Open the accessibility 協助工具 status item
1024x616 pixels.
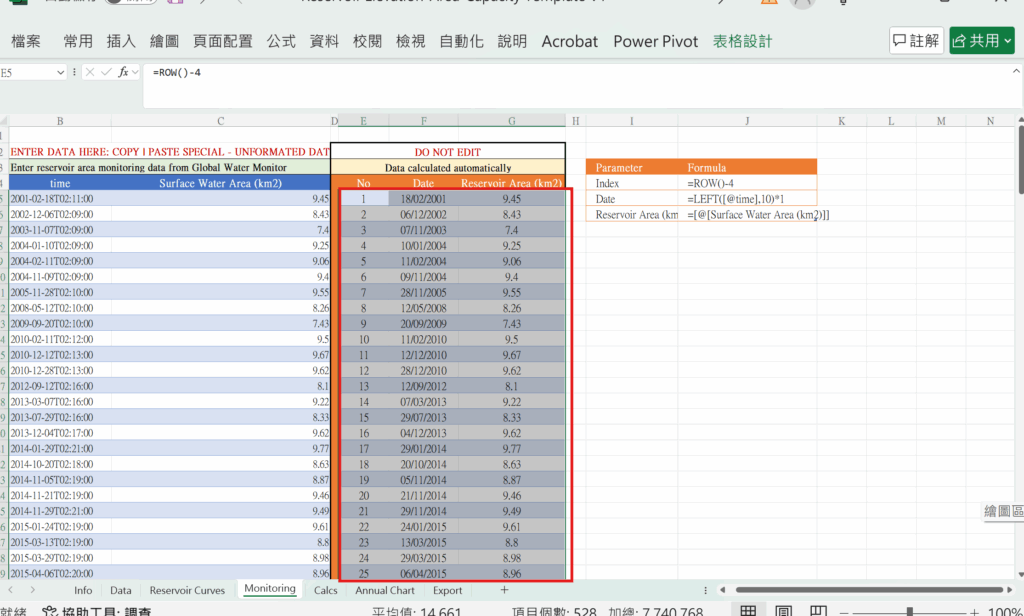(x=97, y=611)
